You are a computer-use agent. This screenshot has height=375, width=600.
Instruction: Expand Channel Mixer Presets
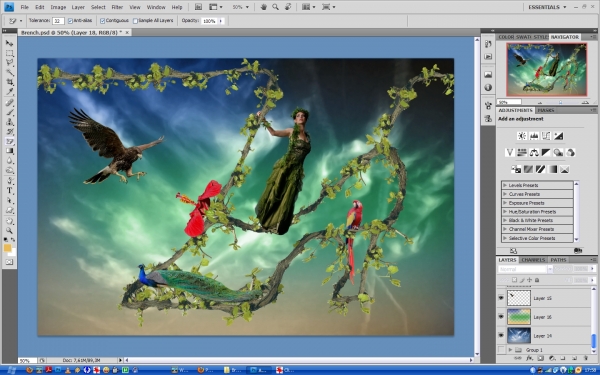point(505,229)
